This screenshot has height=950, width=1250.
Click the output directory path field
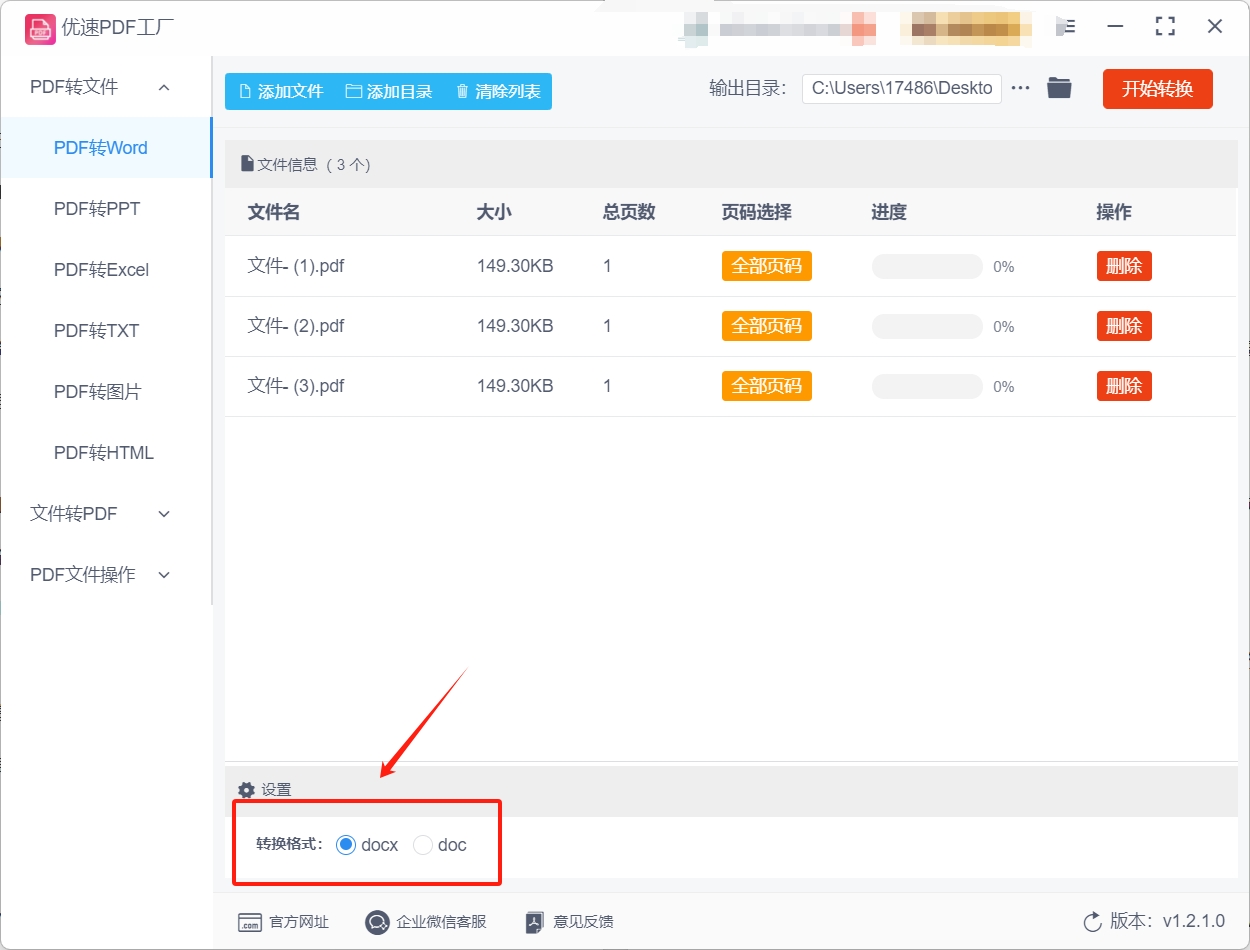tap(900, 88)
